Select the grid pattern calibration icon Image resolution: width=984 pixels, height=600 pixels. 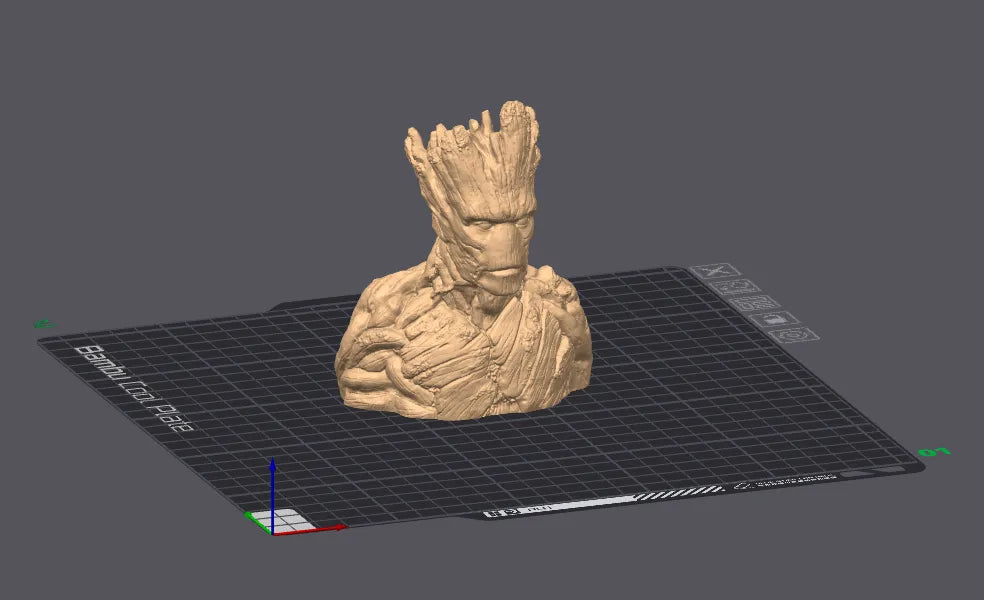point(753,303)
